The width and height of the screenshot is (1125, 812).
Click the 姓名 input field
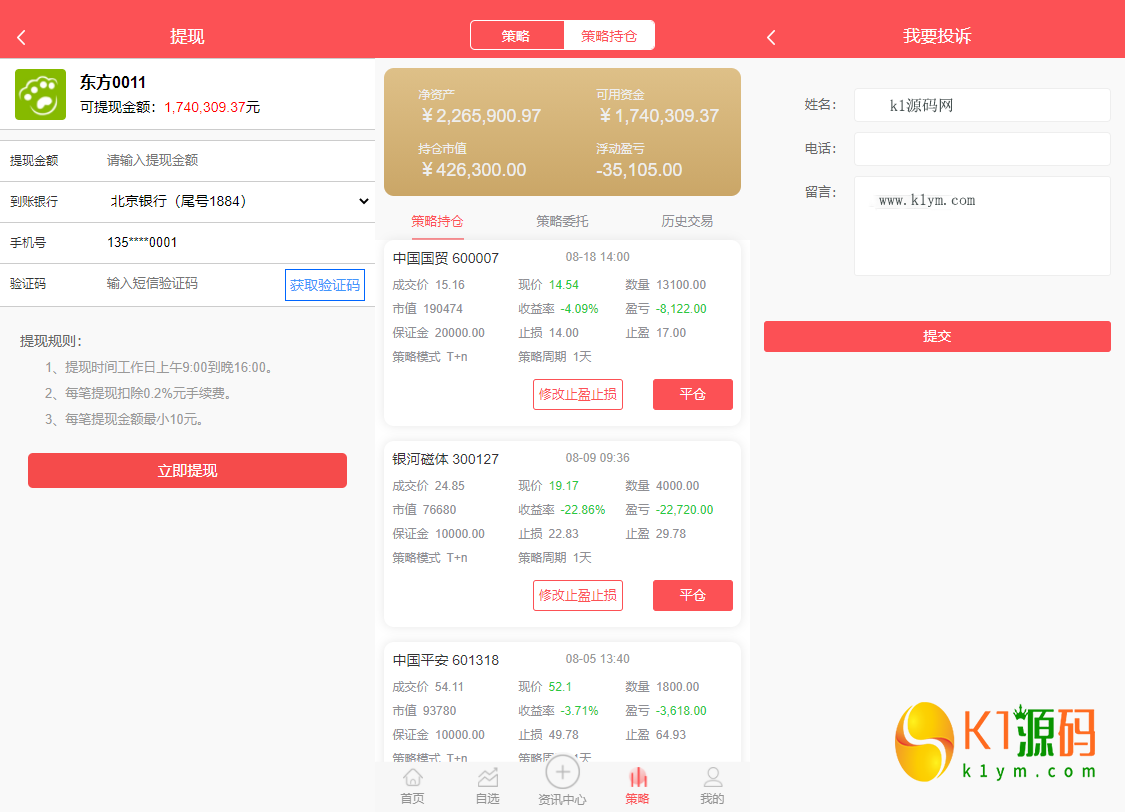982,105
